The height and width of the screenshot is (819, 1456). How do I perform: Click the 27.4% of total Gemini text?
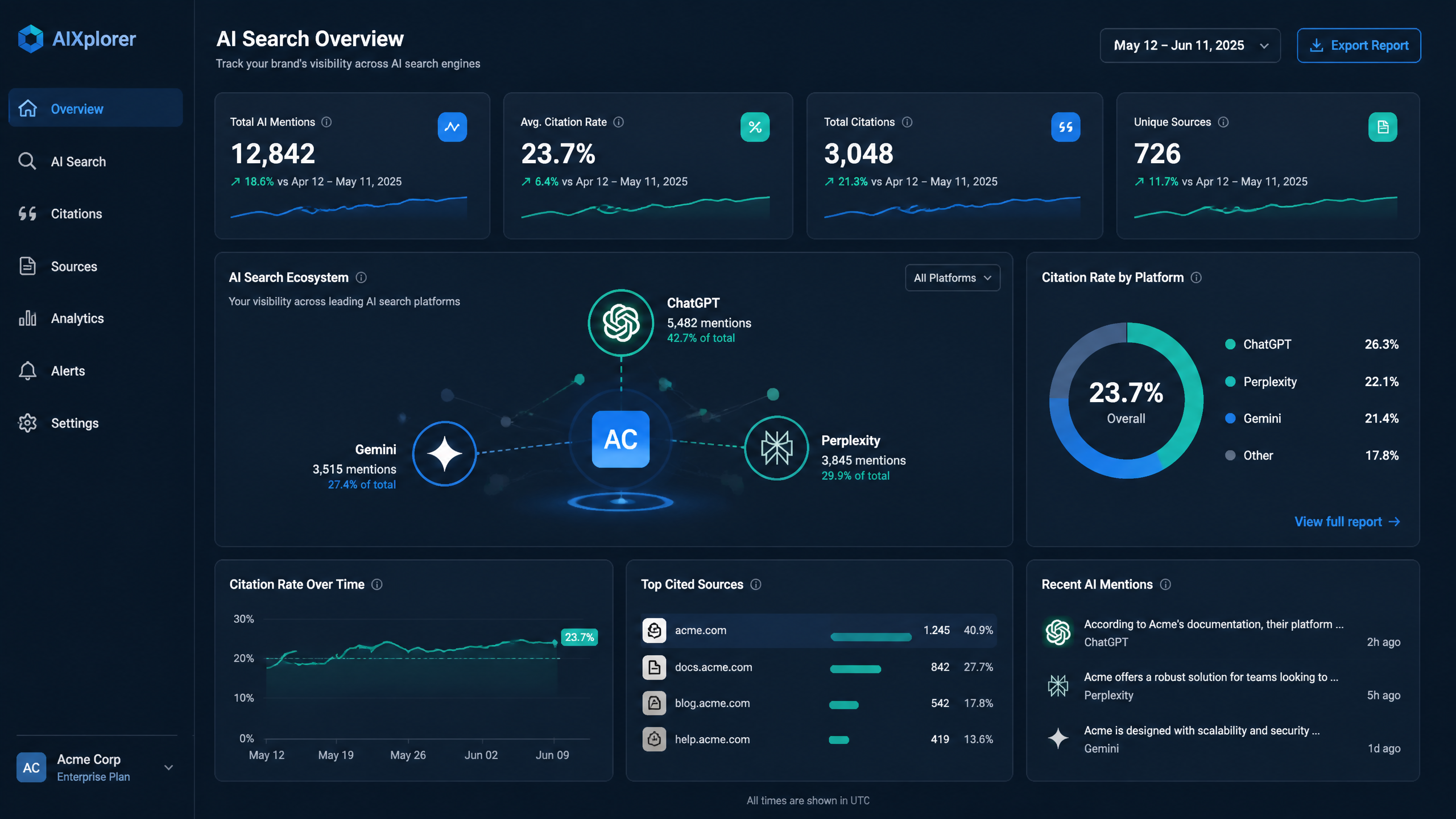362,485
